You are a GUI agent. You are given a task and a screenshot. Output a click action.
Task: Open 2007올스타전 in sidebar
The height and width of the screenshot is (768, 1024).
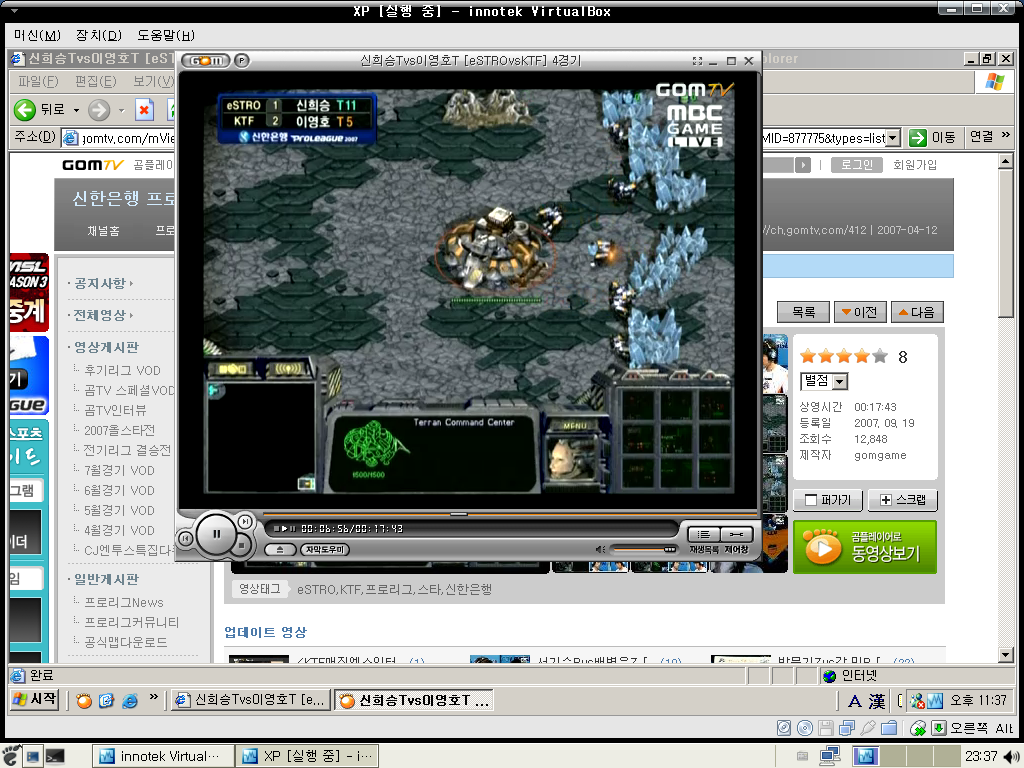point(120,430)
